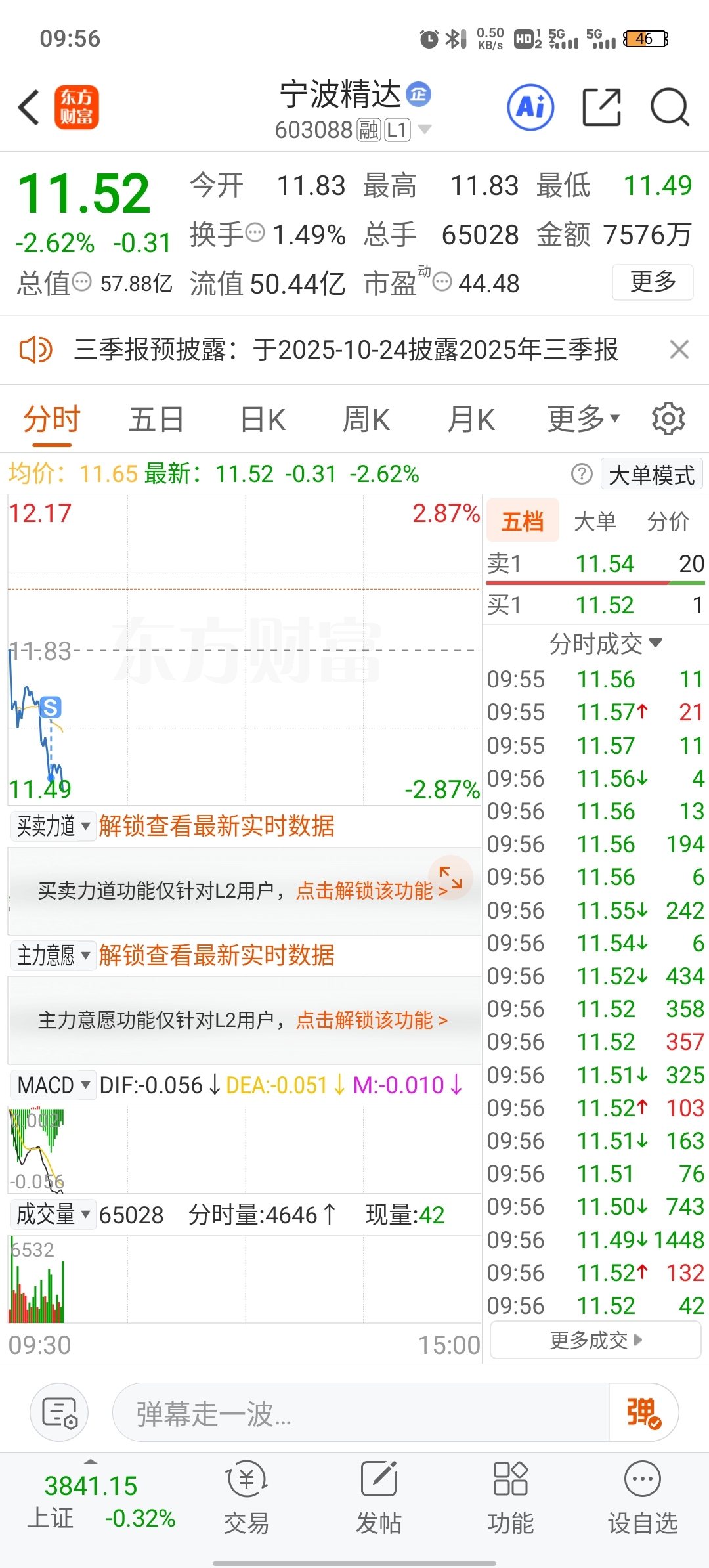The width and height of the screenshot is (709, 1568).
Task: Tap 解锁查看最新实时数据 beside 主力意愿
Action: [217, 955]
